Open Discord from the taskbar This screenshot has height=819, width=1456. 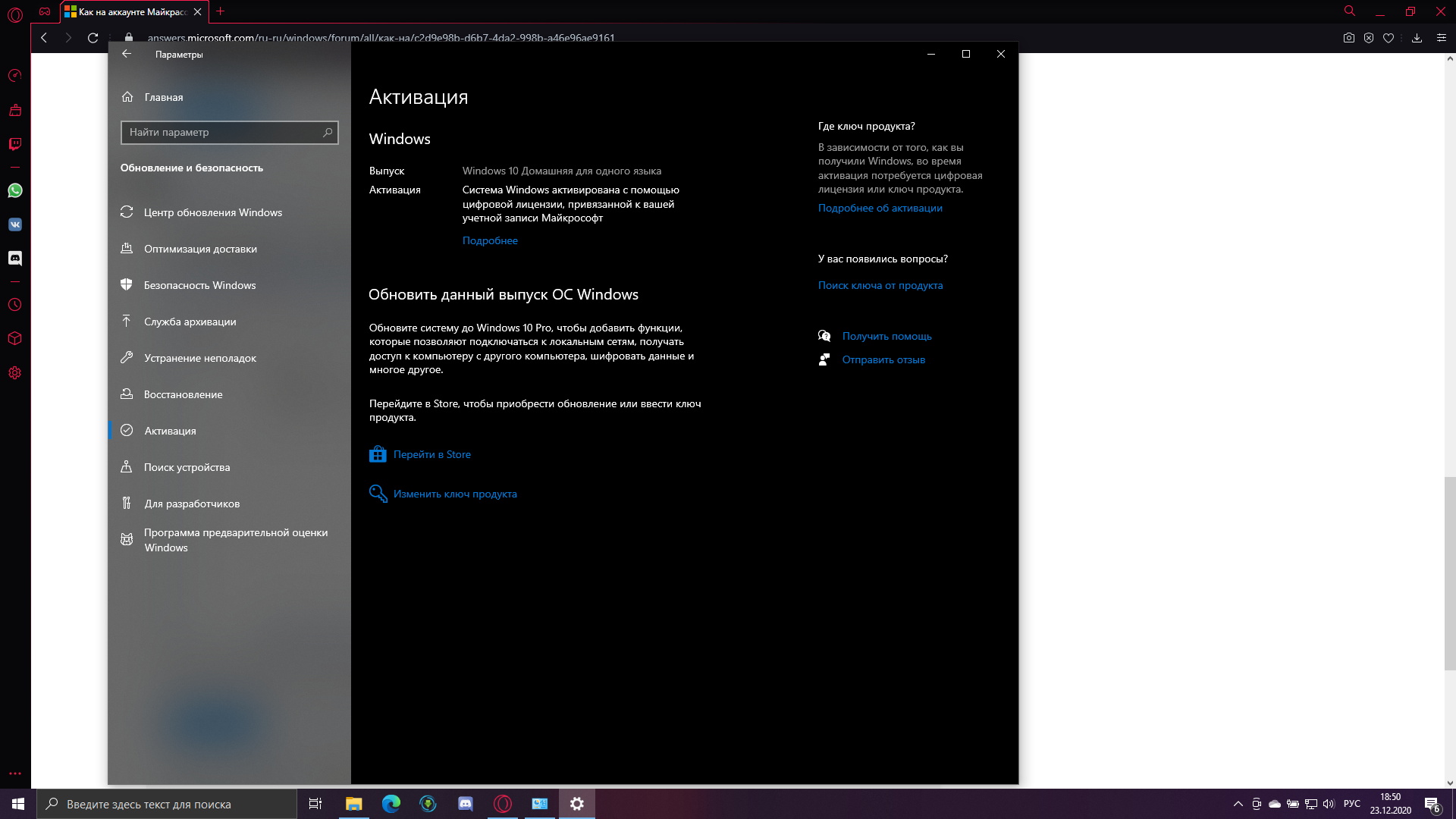click(465, 804)
